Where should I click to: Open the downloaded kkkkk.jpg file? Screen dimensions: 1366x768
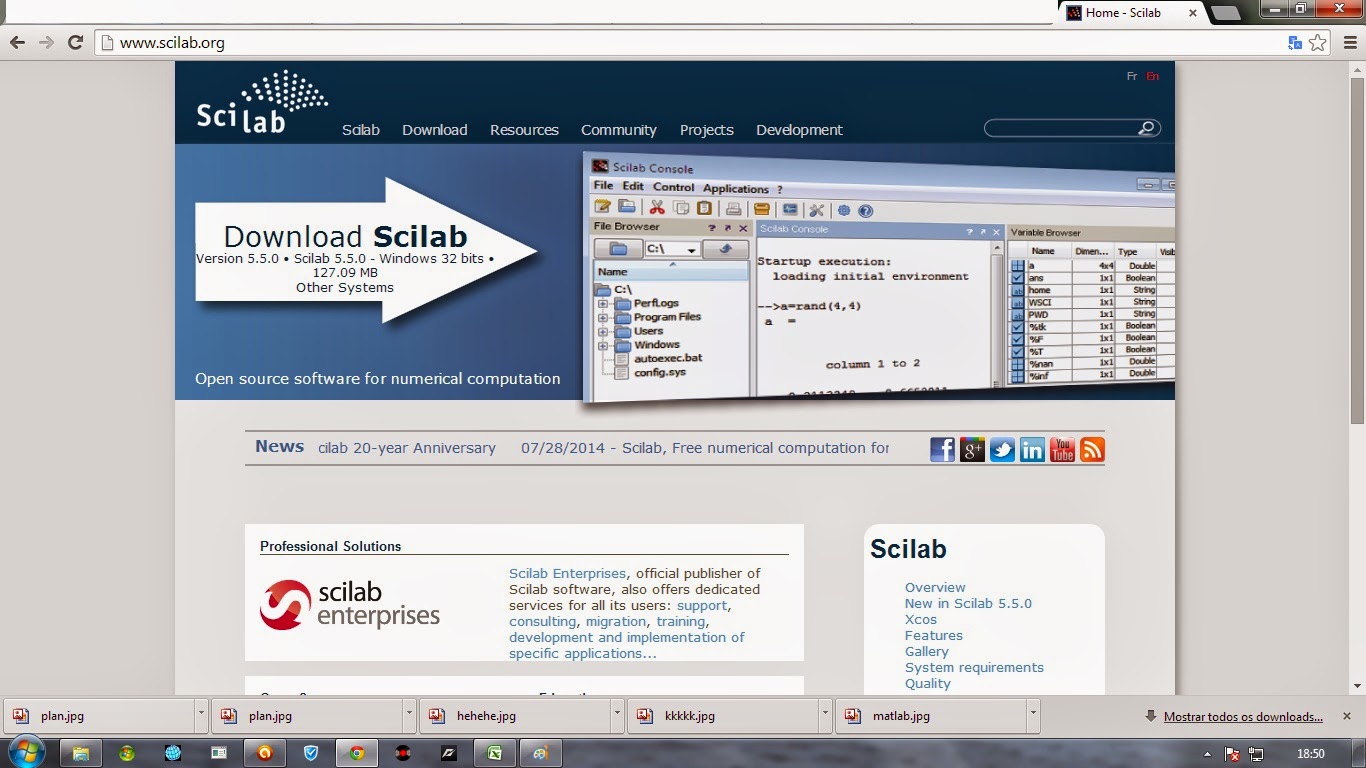click(722, 716)
